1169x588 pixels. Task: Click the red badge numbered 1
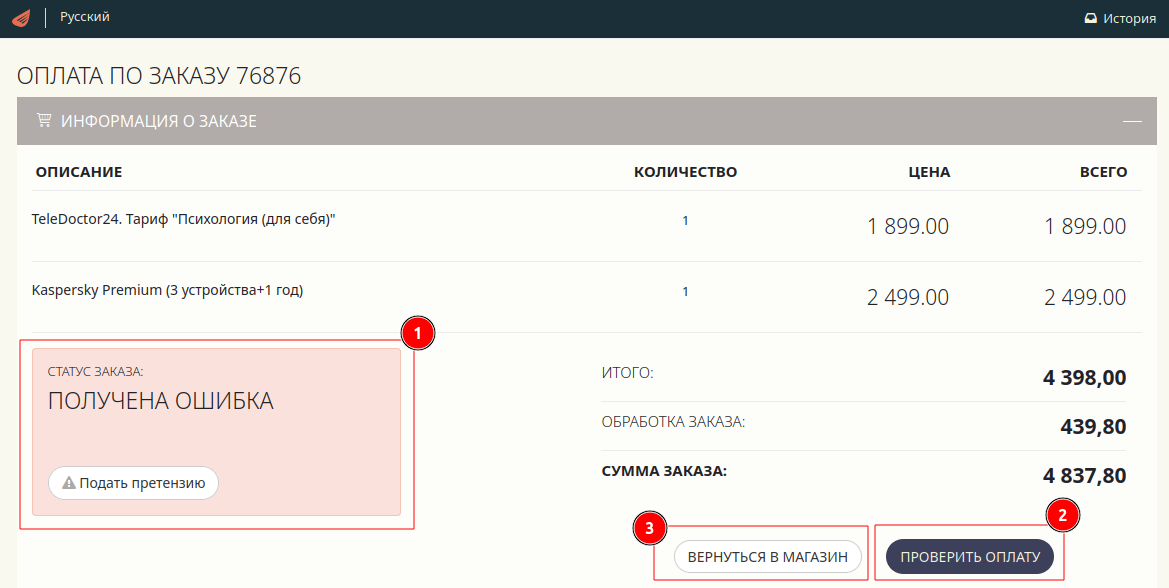[x=417, y=333]
